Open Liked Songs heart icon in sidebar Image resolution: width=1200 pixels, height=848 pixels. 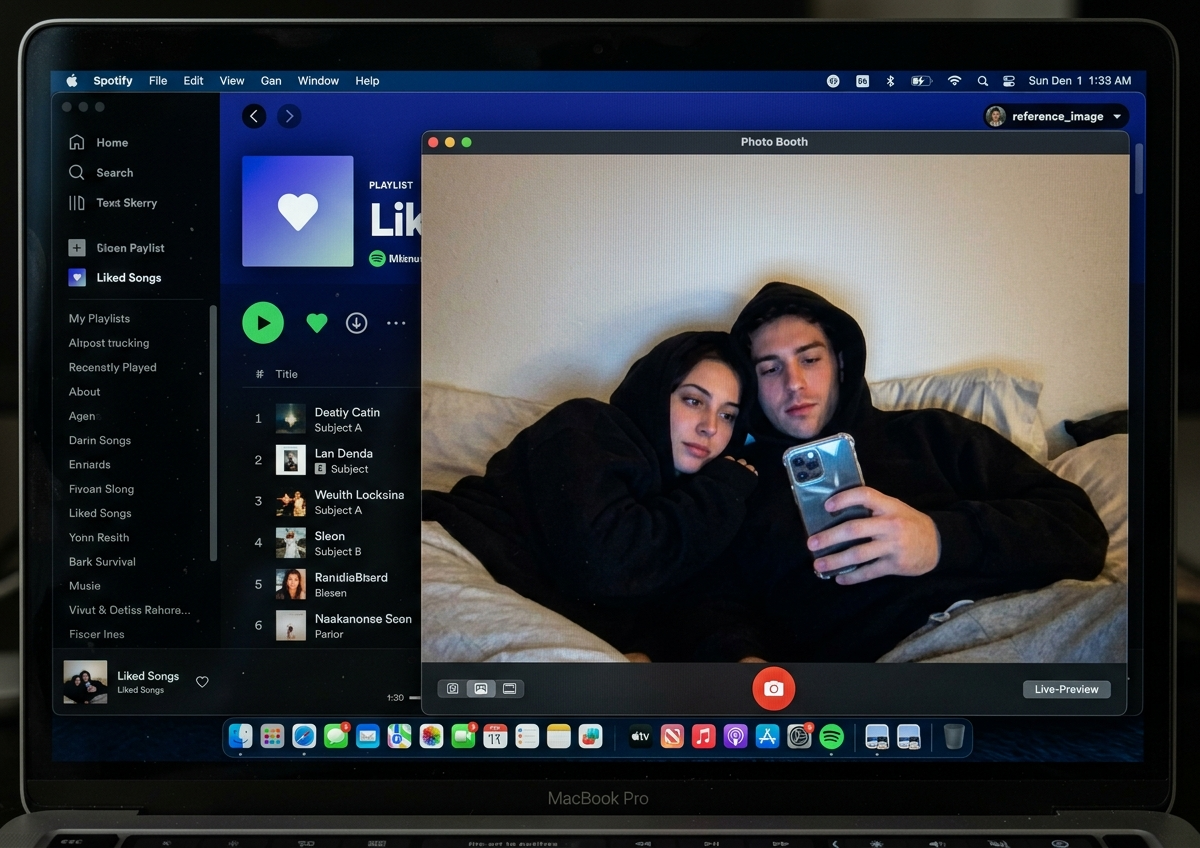coord(77,278)
